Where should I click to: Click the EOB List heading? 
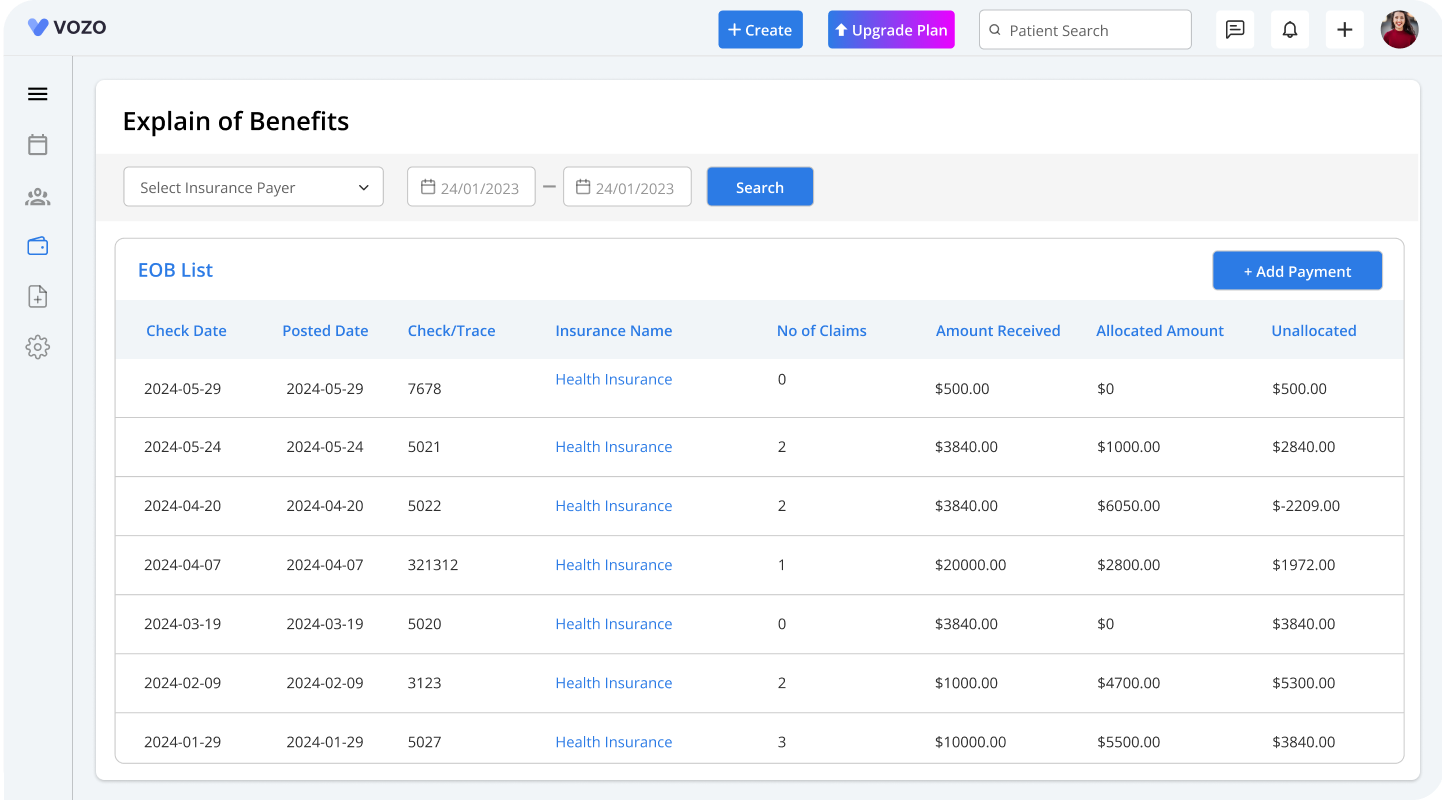[175, 270]
